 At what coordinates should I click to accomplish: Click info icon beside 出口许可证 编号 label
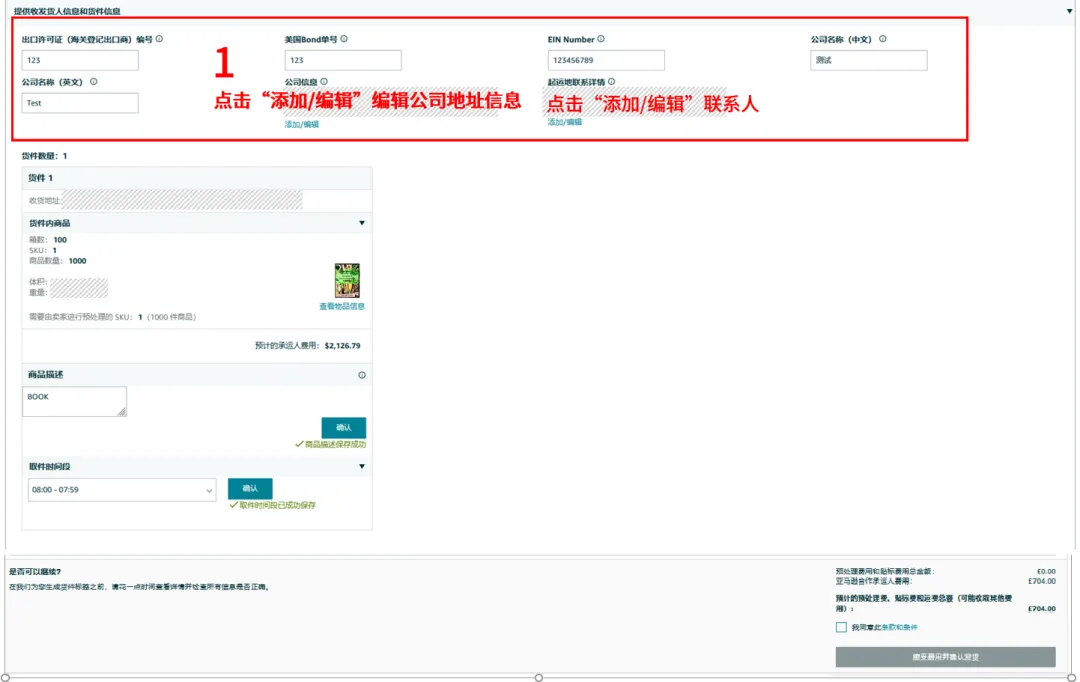point(160,39)
